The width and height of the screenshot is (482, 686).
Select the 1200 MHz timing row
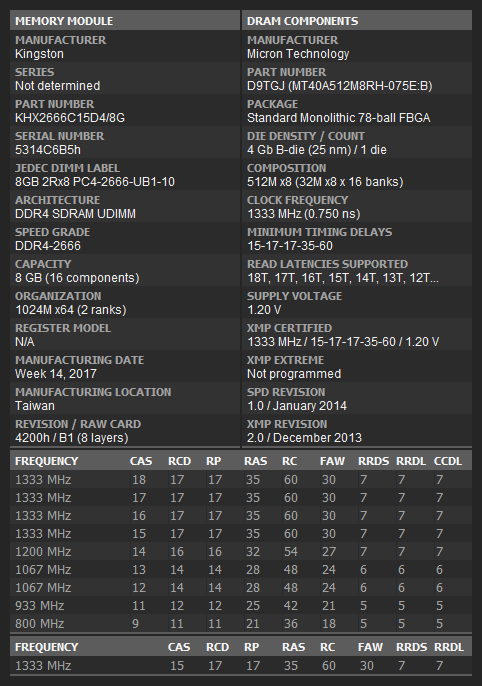[x=241, y=552]
